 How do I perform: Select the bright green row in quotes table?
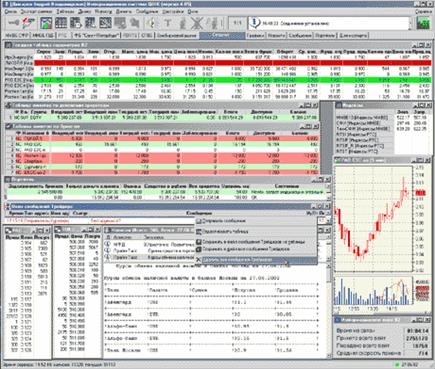(x=218, y=80)
